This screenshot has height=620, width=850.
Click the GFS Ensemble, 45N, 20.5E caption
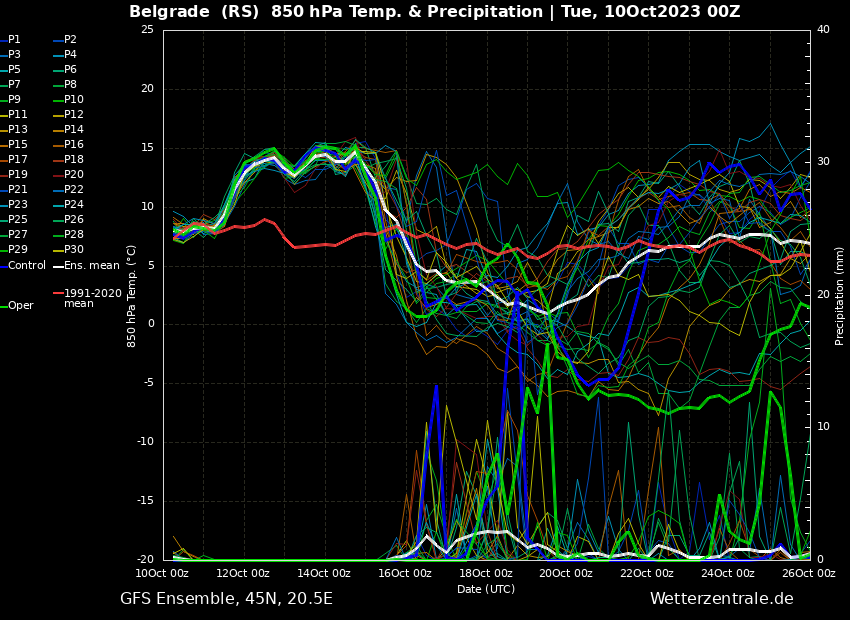226,599
